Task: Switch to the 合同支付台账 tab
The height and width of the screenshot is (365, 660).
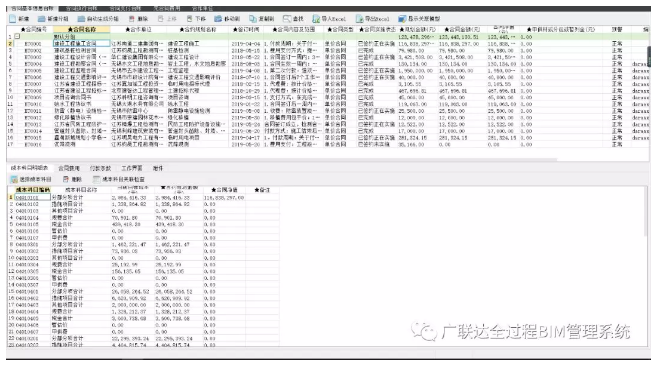Action: [125, 8]
